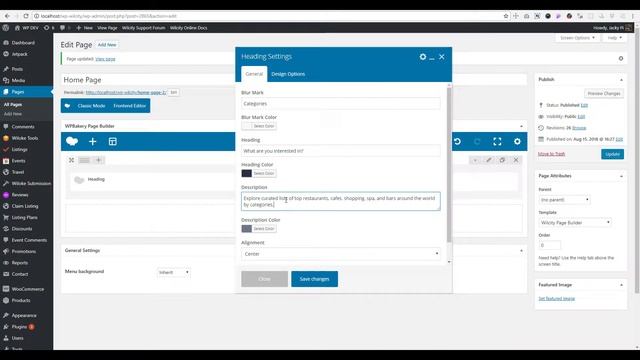Open the Screen Options dropdown
This screenshot has width=640, height=360.
(x=577, y=38)
